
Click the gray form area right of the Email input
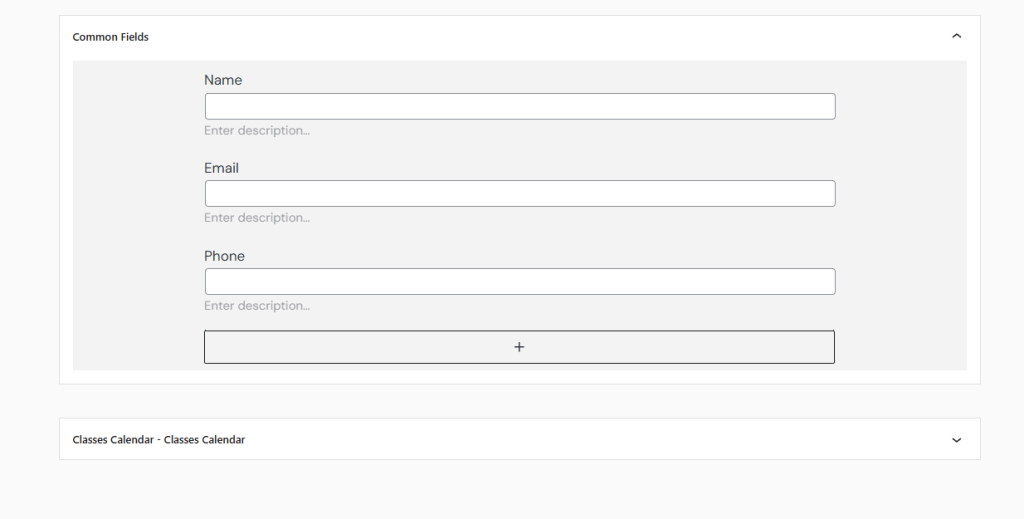900,194
